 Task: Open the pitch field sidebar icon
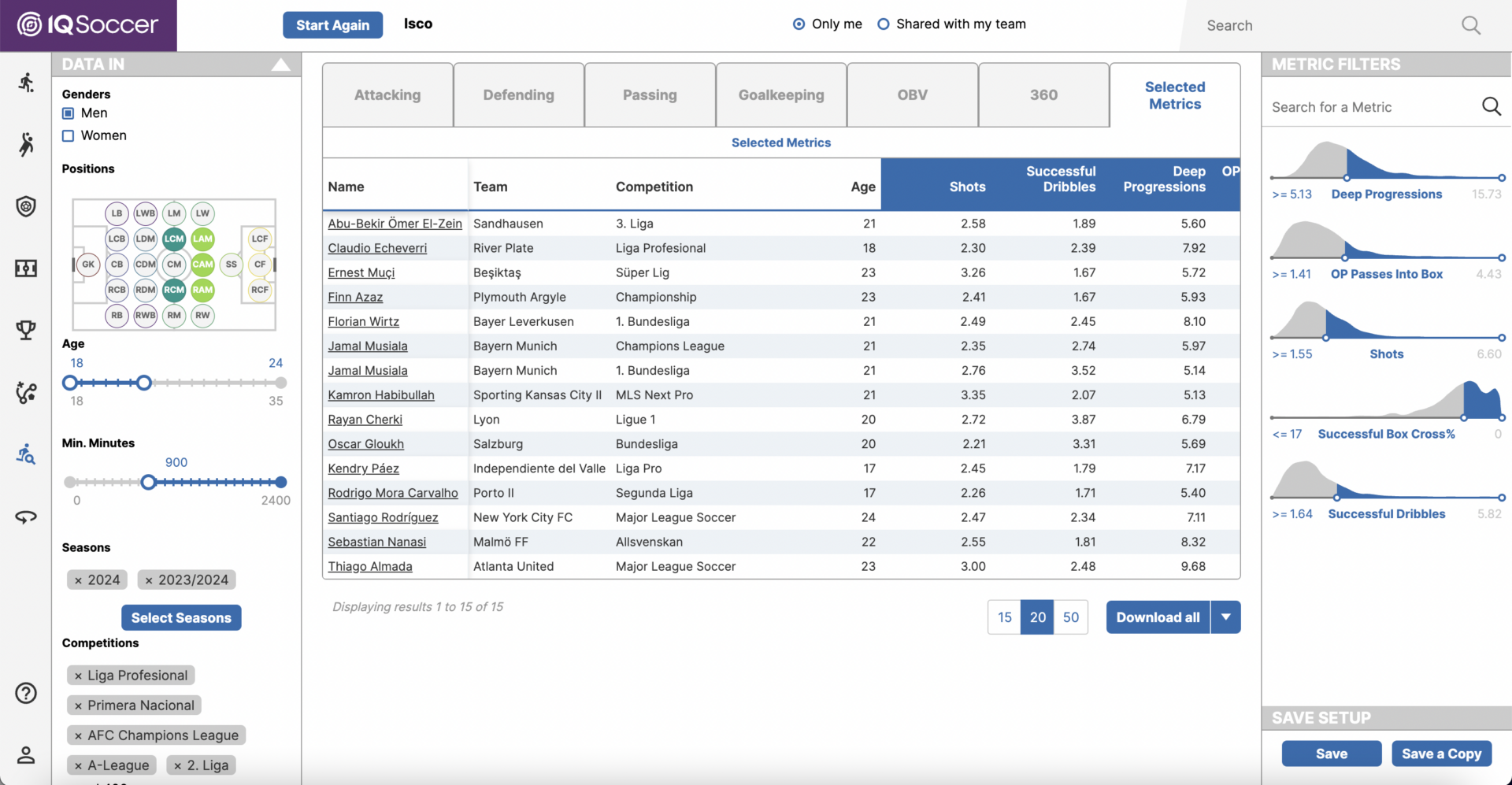click(x=26, y=268)
